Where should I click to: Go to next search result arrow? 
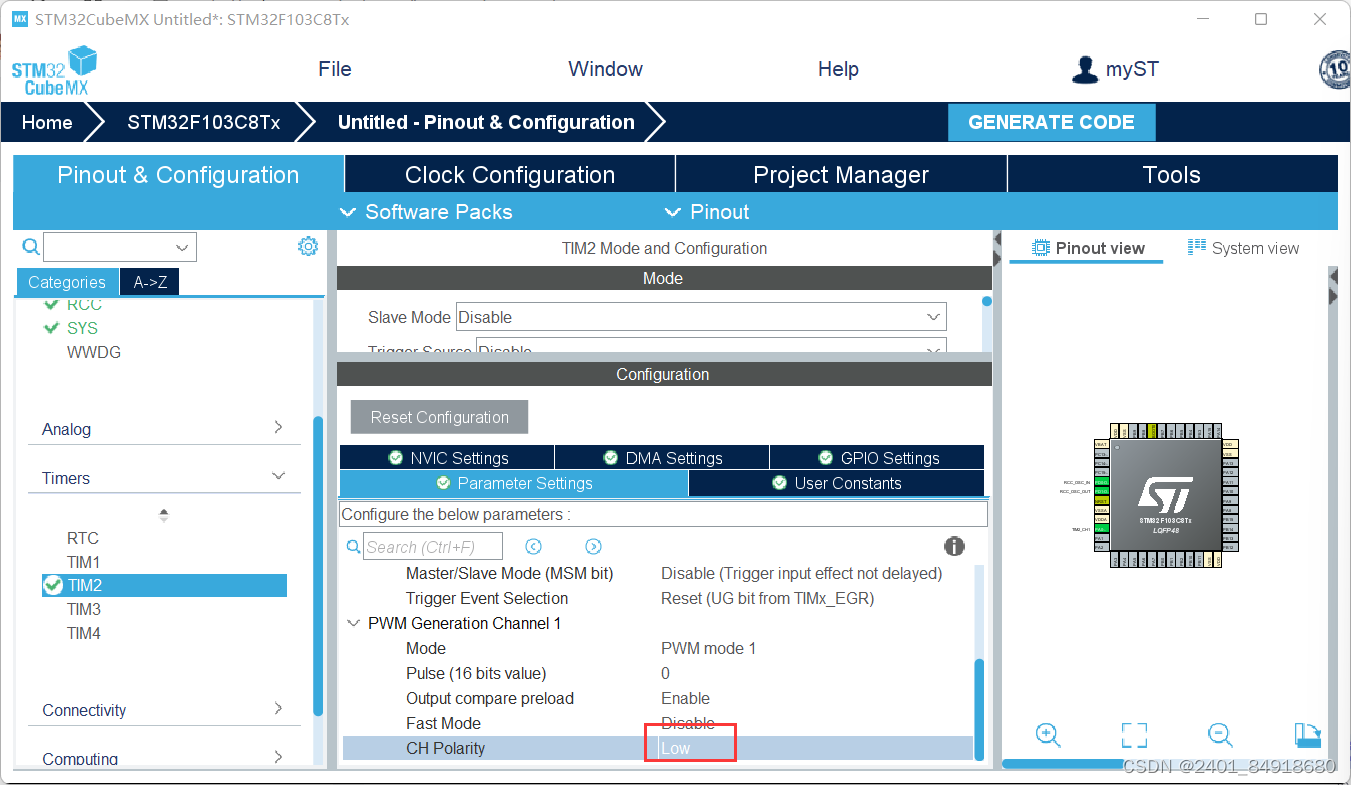tap(594, 546)
